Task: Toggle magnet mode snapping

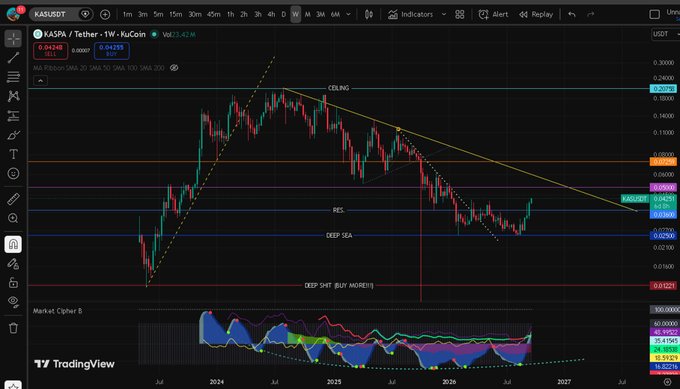Action: click(x=13, y=244)
